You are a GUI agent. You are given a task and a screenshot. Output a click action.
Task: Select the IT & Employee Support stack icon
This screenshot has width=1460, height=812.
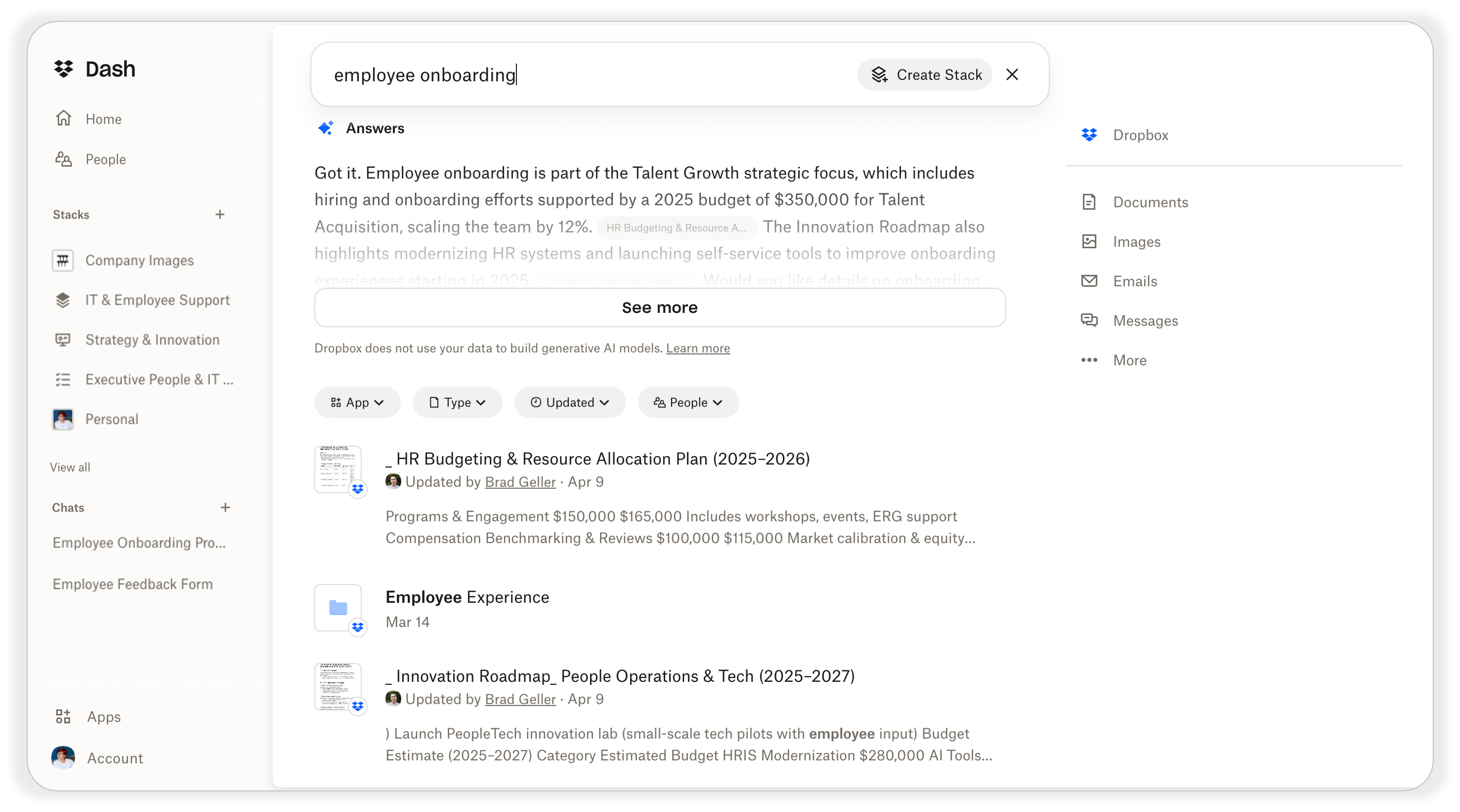click(63, 300)
